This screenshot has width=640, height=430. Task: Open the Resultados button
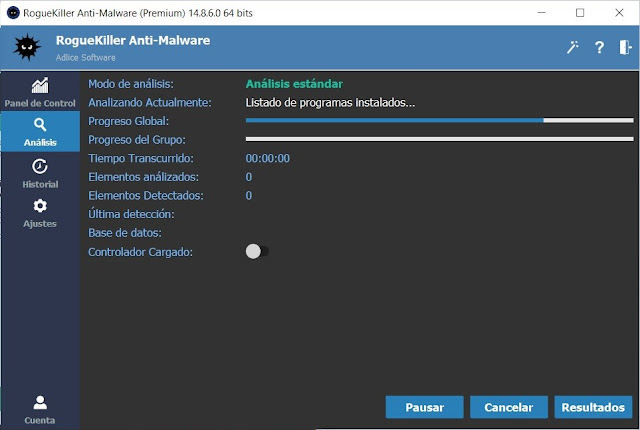click(593, 407)
